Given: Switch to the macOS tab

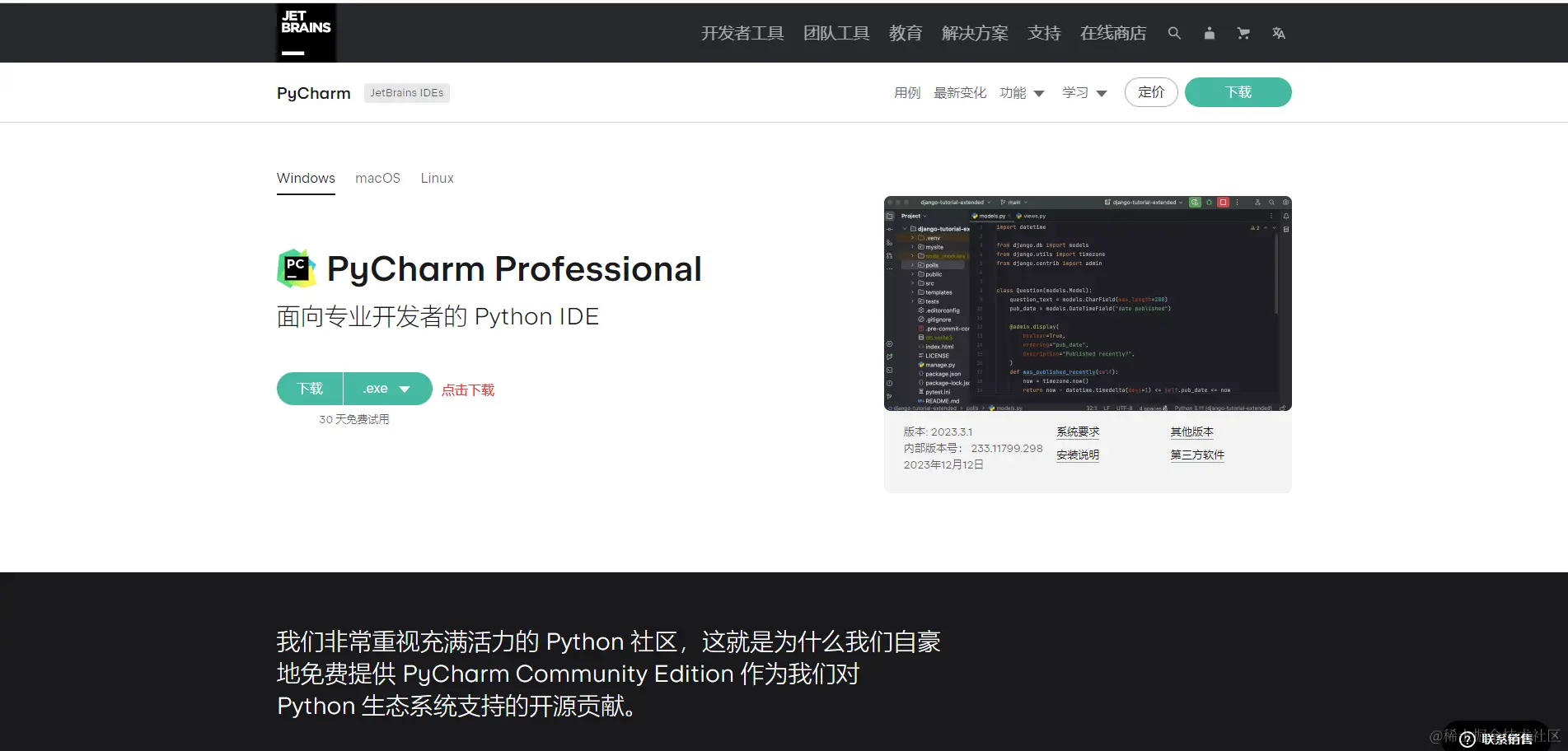Looking at the screenshot, I should coord(377,178).
